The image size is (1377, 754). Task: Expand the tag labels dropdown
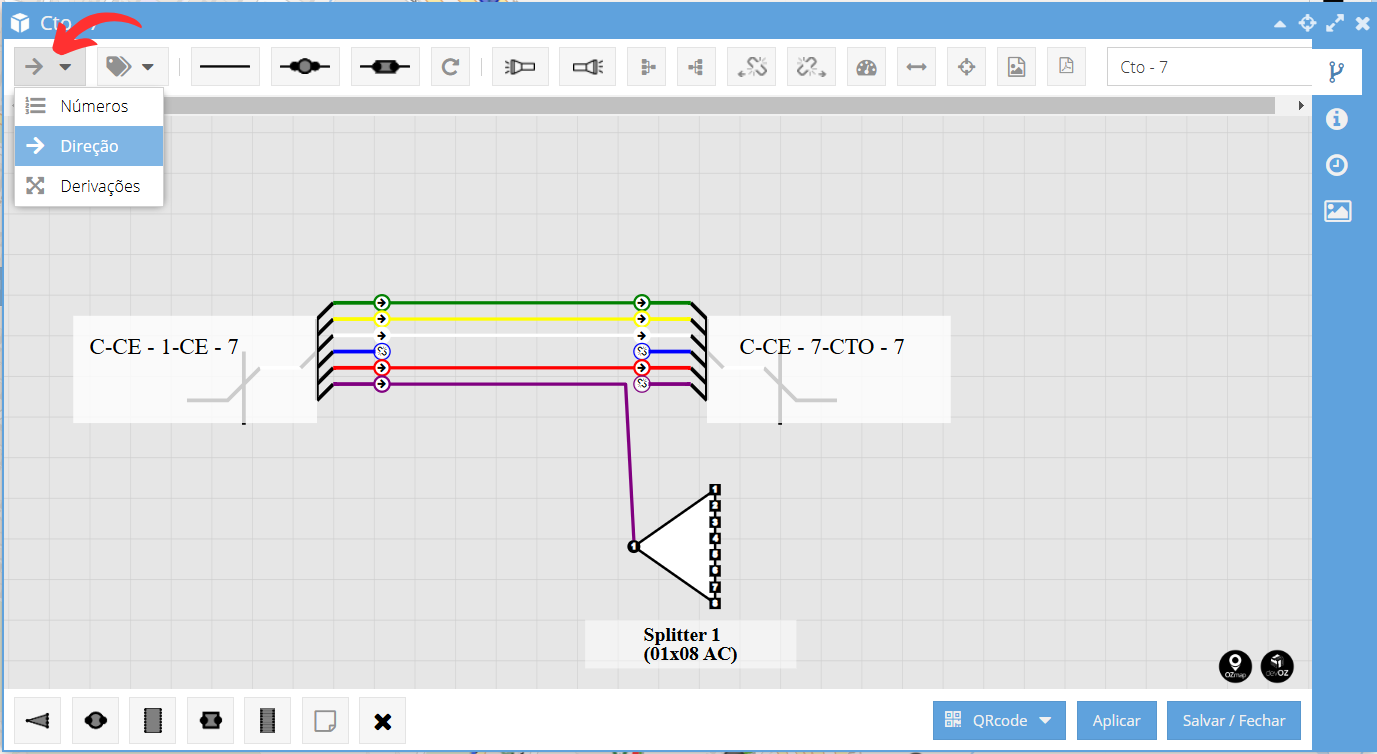pyautogui.click(x=131, y=67)
